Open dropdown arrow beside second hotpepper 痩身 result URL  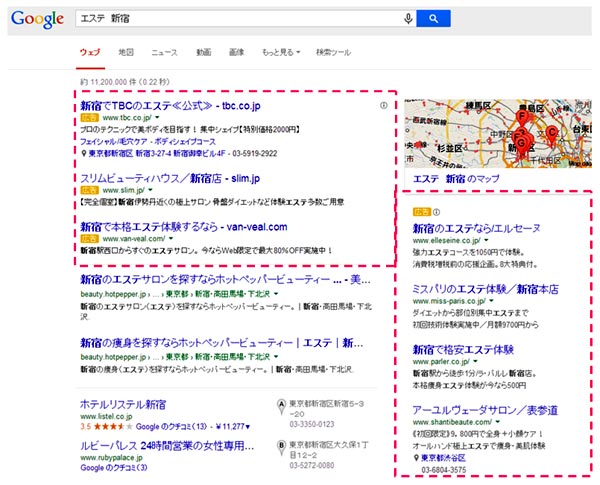pos(276,357)
